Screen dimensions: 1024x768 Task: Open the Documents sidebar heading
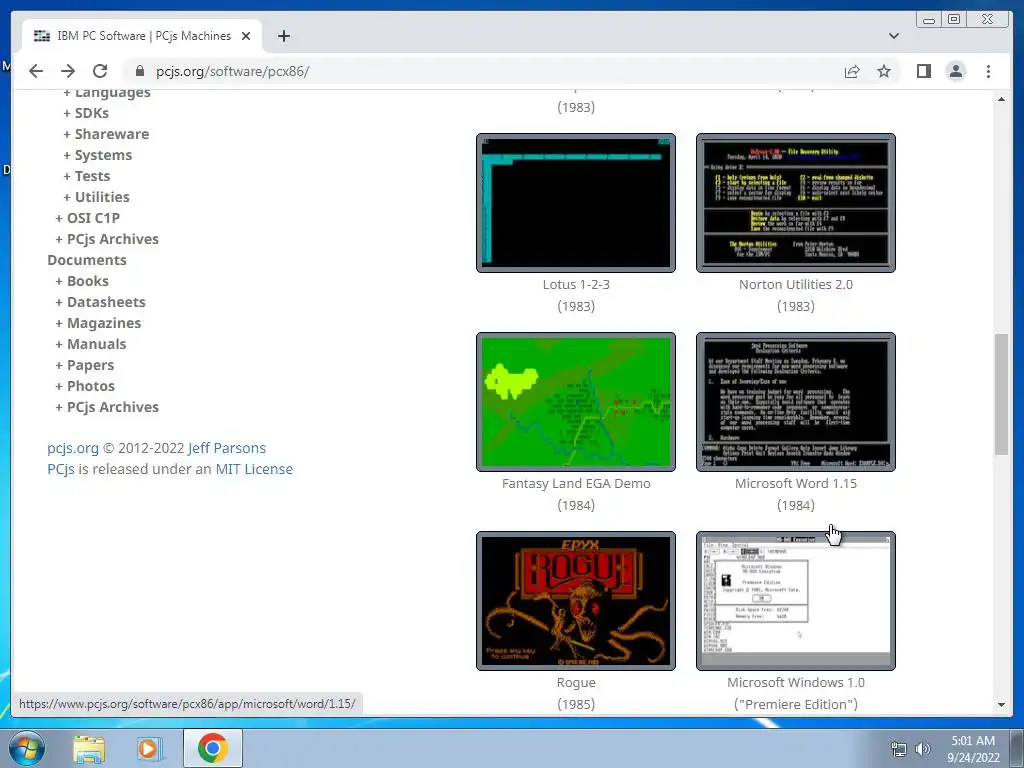coord(87,260)
